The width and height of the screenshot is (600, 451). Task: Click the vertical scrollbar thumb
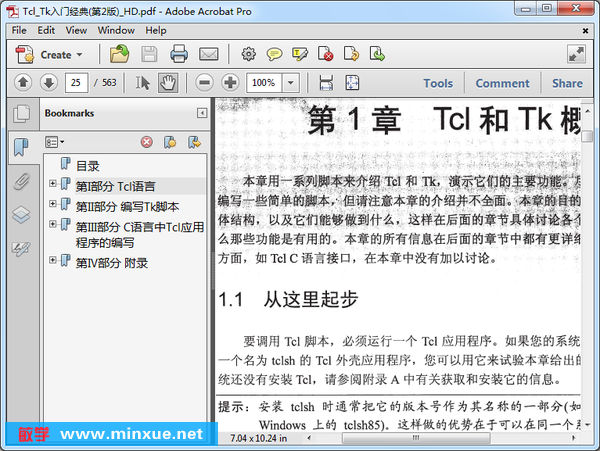click(x=587, y=136)
